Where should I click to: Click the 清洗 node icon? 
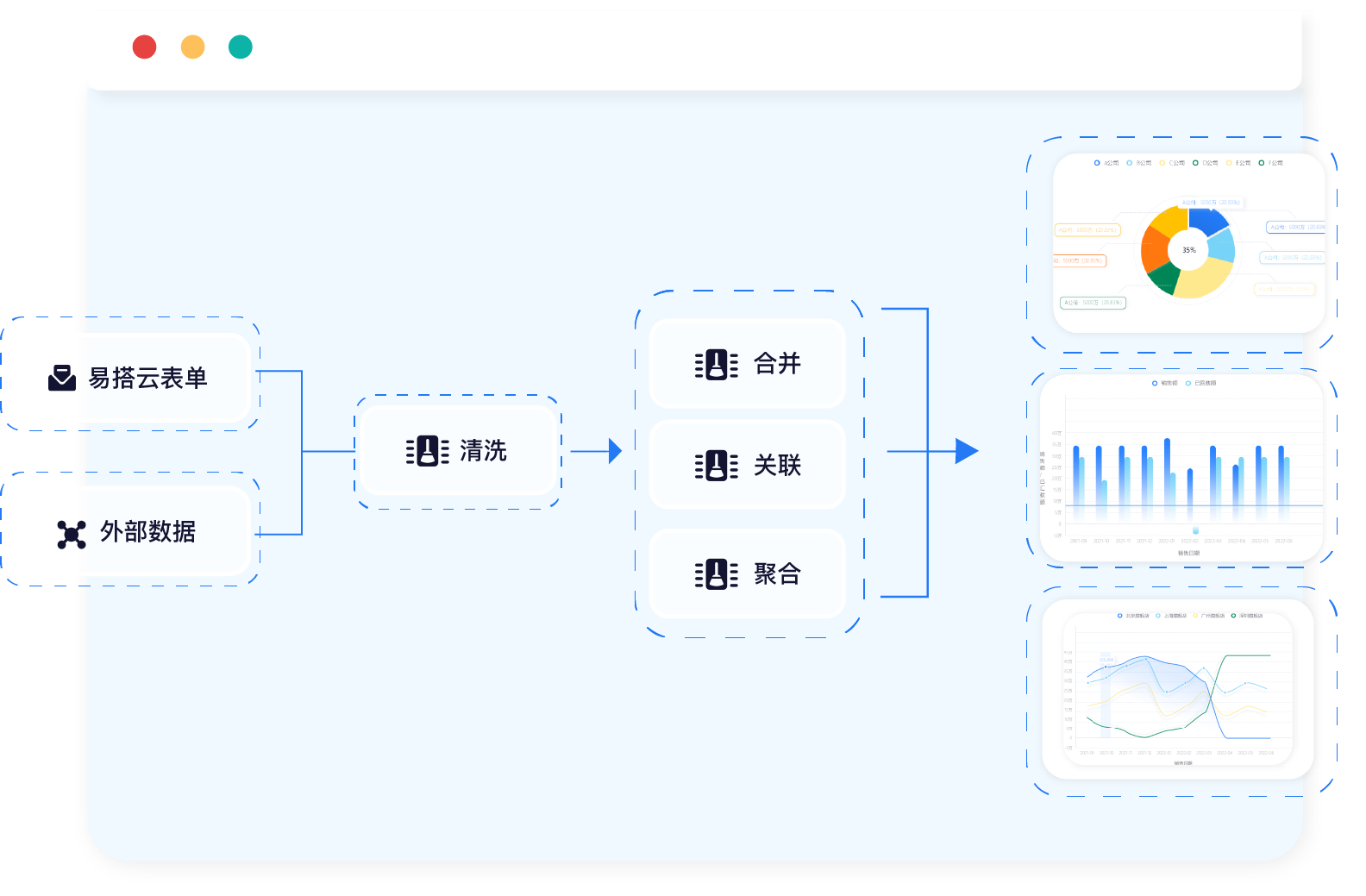click(428, 451)
